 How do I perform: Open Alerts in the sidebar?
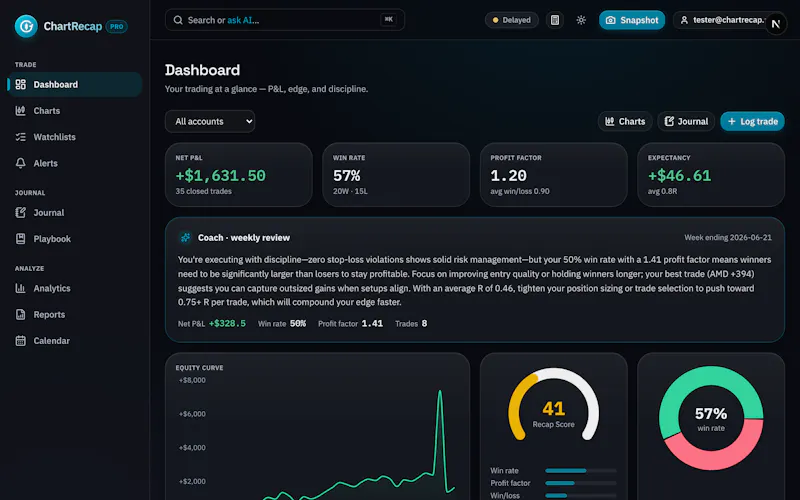(x=74, y=163)
